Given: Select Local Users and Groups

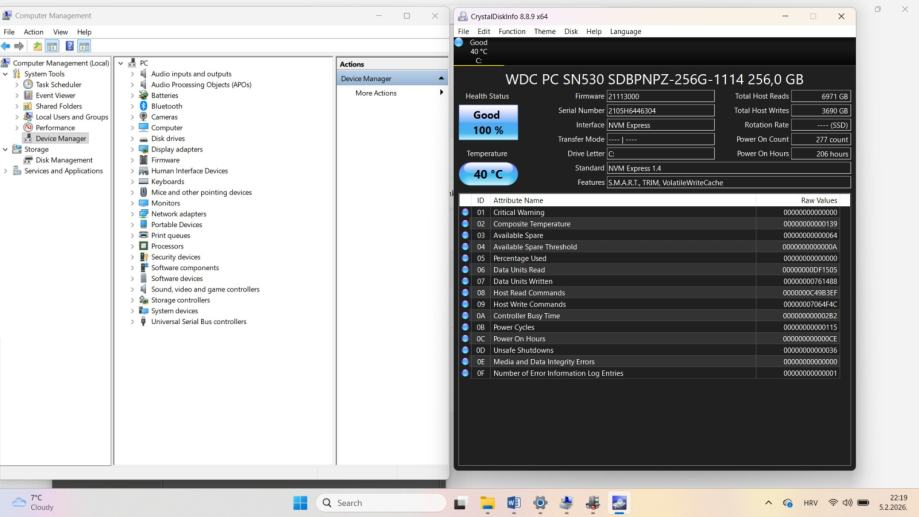Looking at the screenshot, I should point(72,117).
